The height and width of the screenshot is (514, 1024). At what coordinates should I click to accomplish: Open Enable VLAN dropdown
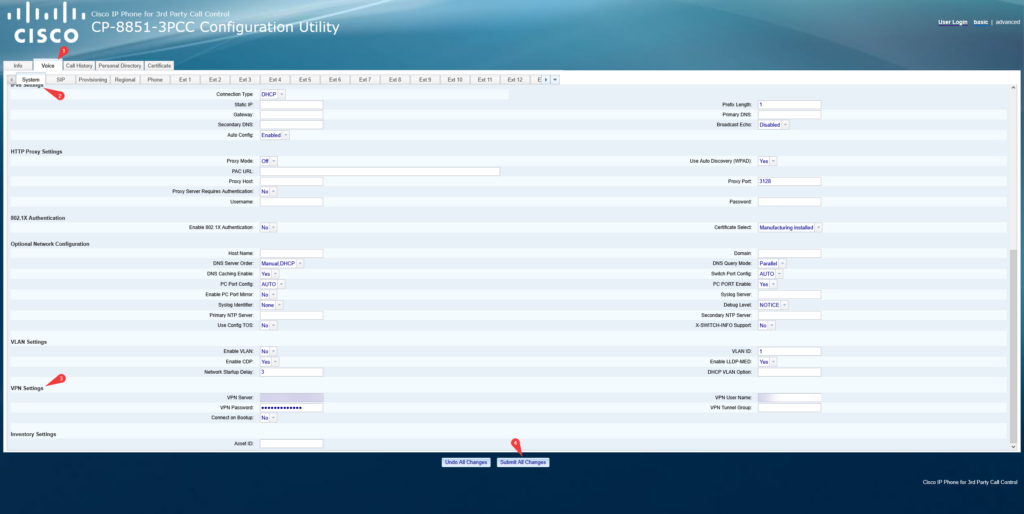(268, 351)
